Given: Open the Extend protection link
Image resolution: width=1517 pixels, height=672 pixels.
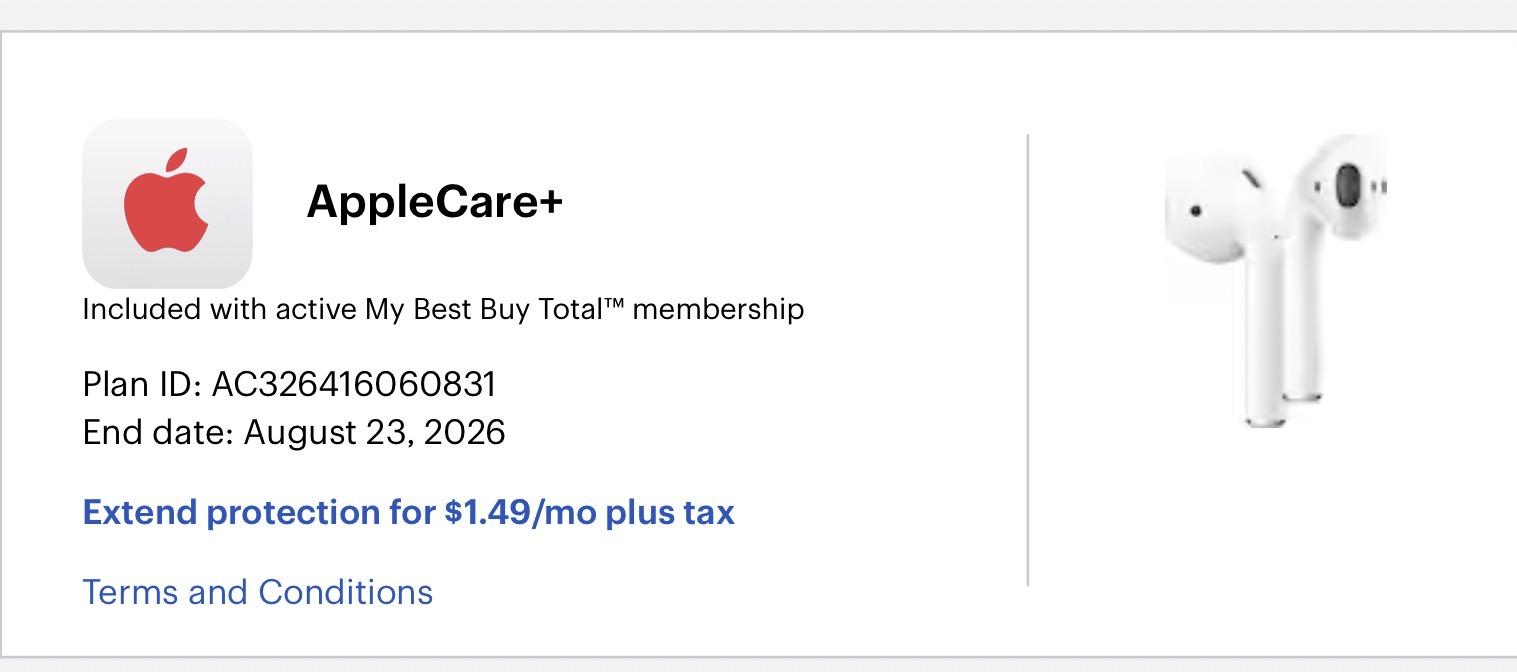Looking at the screenshot, I should (x=408, y=512).
